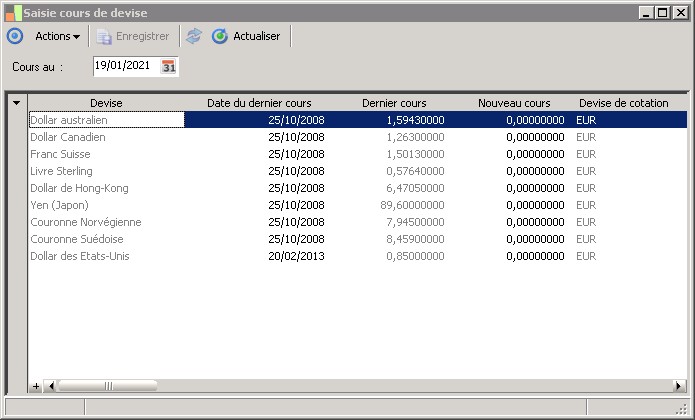Viewport: 695px width, 420px height.
Task: Click the 7,94500000 rate cell
Action: coord(415,222)
